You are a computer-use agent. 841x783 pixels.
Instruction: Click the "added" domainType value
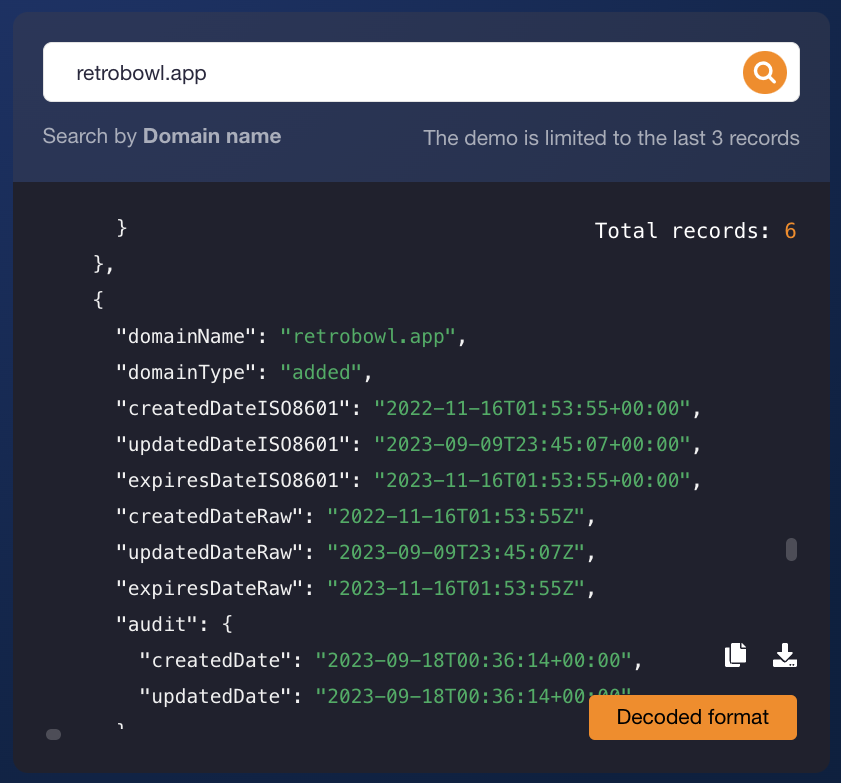point(321,373)
